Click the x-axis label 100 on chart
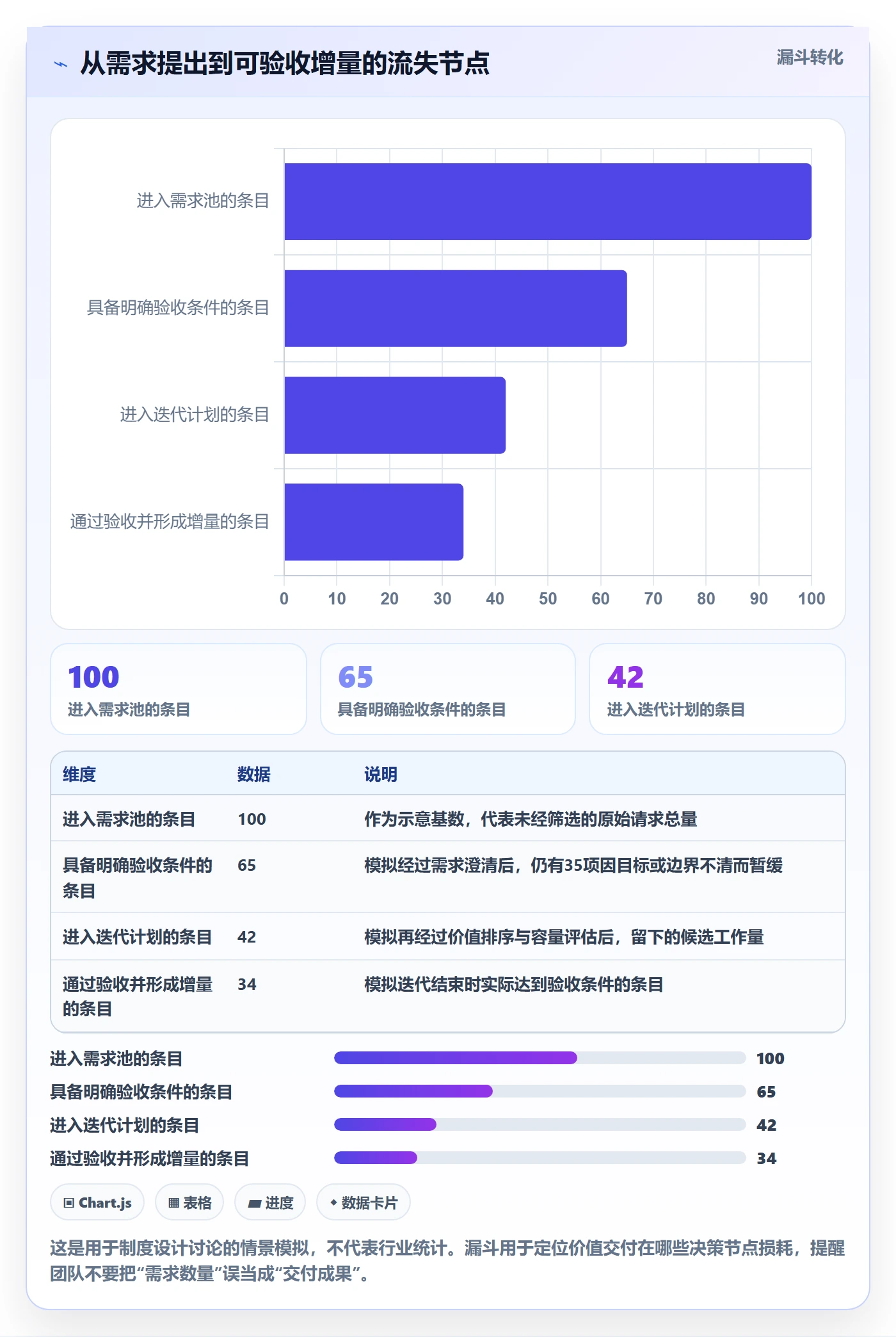 [812, 599]
